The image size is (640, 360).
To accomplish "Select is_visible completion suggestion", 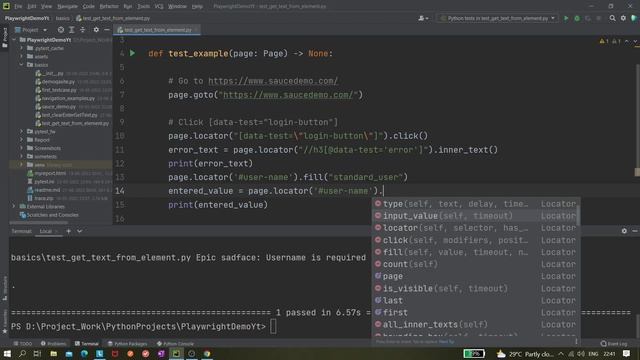I will (476, 288).
